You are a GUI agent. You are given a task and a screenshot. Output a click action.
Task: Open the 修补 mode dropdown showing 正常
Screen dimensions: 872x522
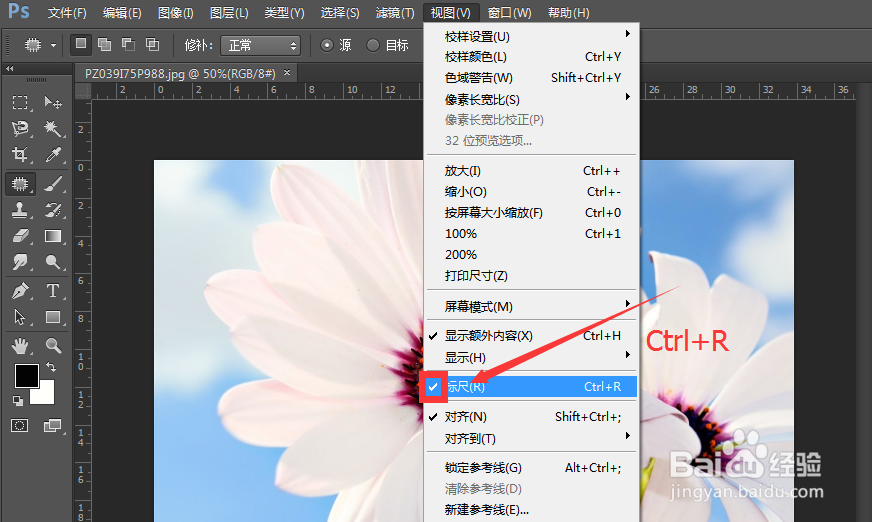tap(260, 46)
